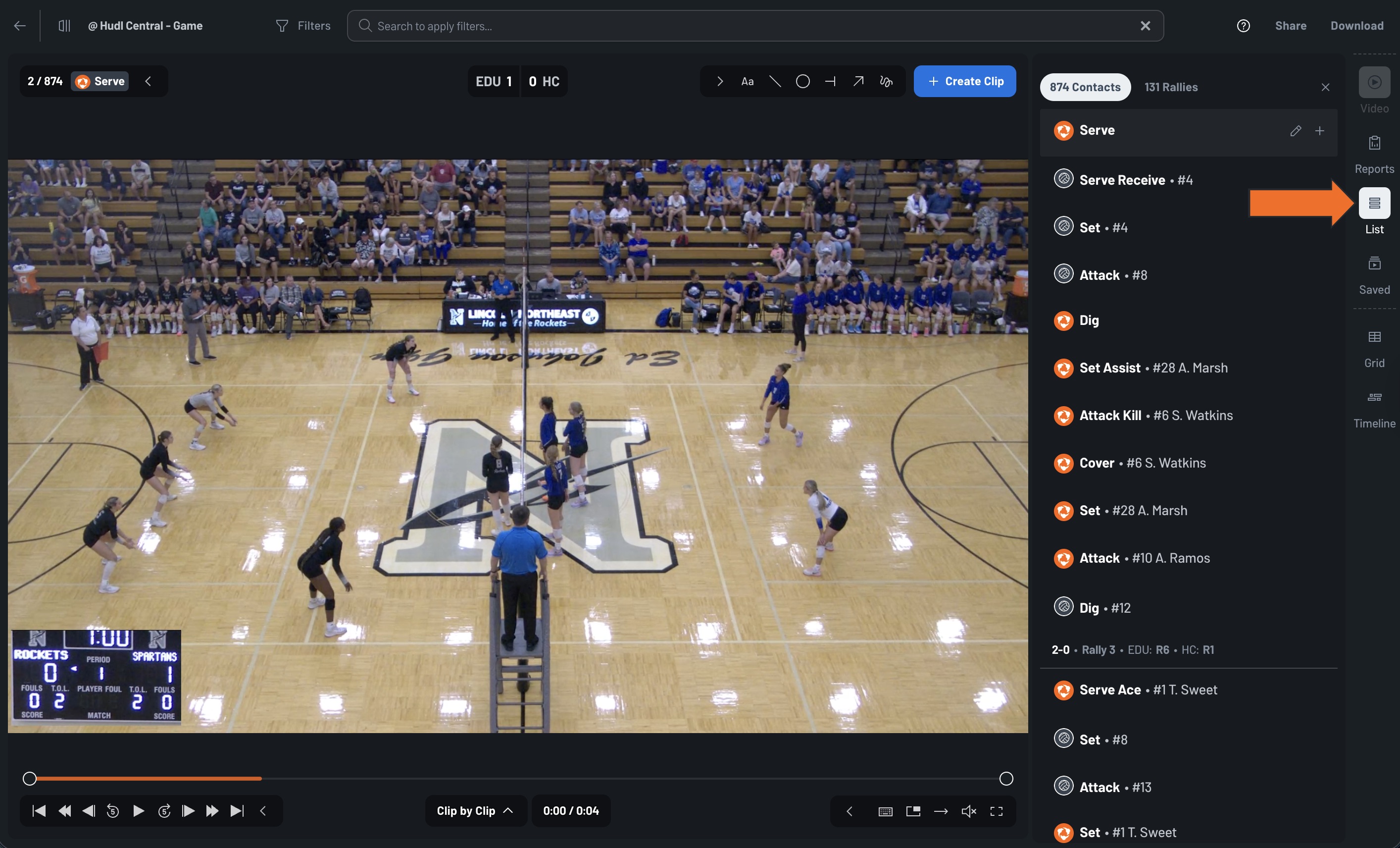
Task: Open the Filters menu
Action: (x=303, y=26)
